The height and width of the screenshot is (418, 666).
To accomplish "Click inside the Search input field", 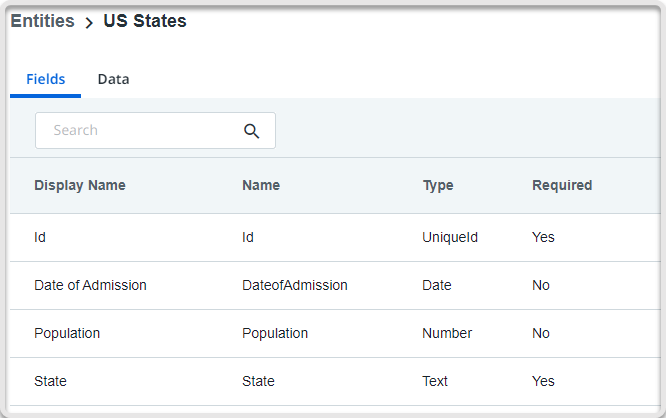I will point(140,131).
